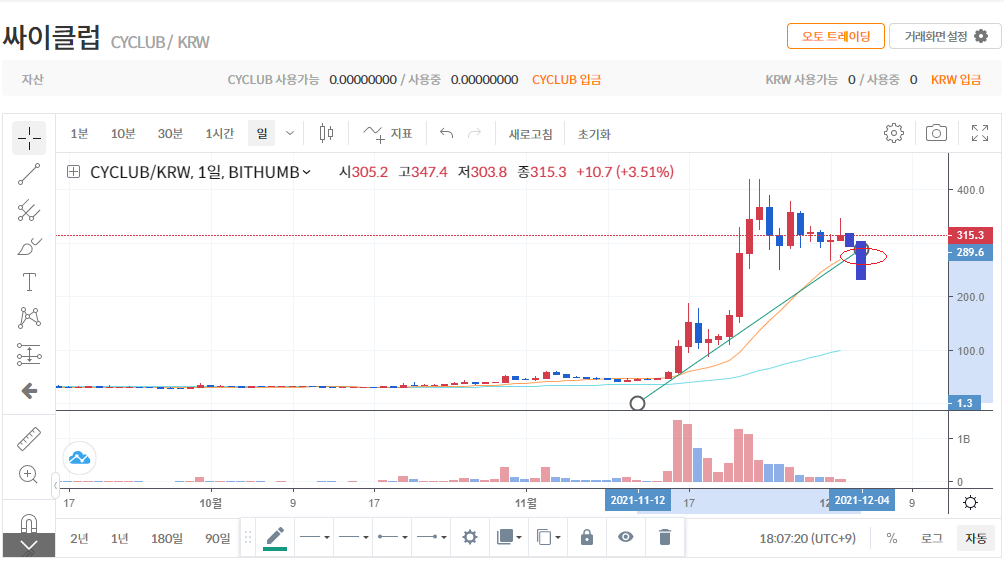Set the range to 180일

coord(166,538)
